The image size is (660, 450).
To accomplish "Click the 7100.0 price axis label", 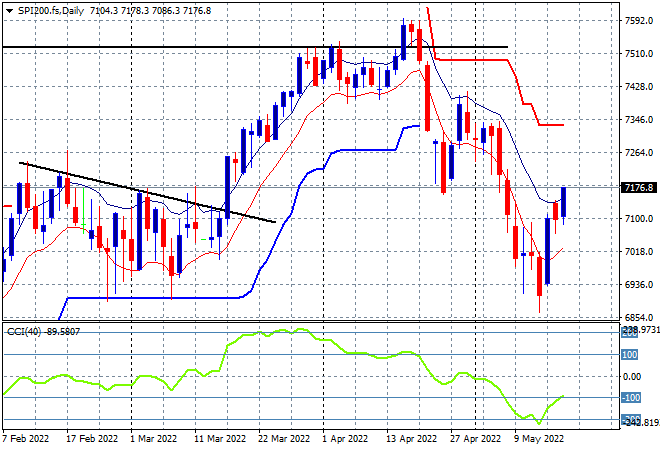I will point(639,219).
